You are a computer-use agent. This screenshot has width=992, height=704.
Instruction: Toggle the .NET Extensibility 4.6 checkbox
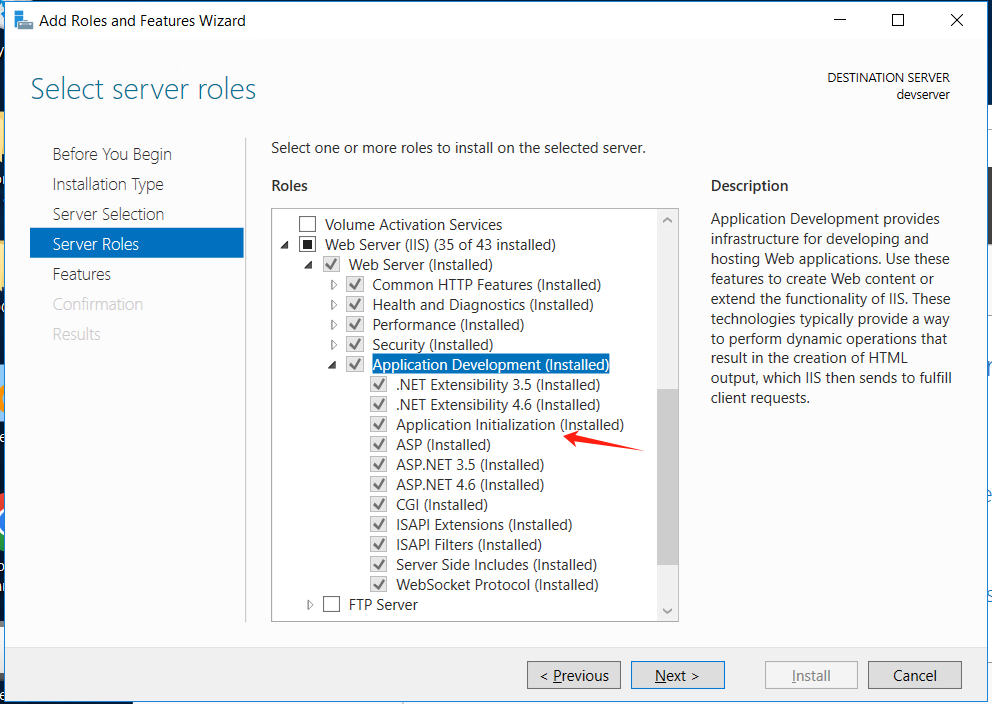(379, 404)
